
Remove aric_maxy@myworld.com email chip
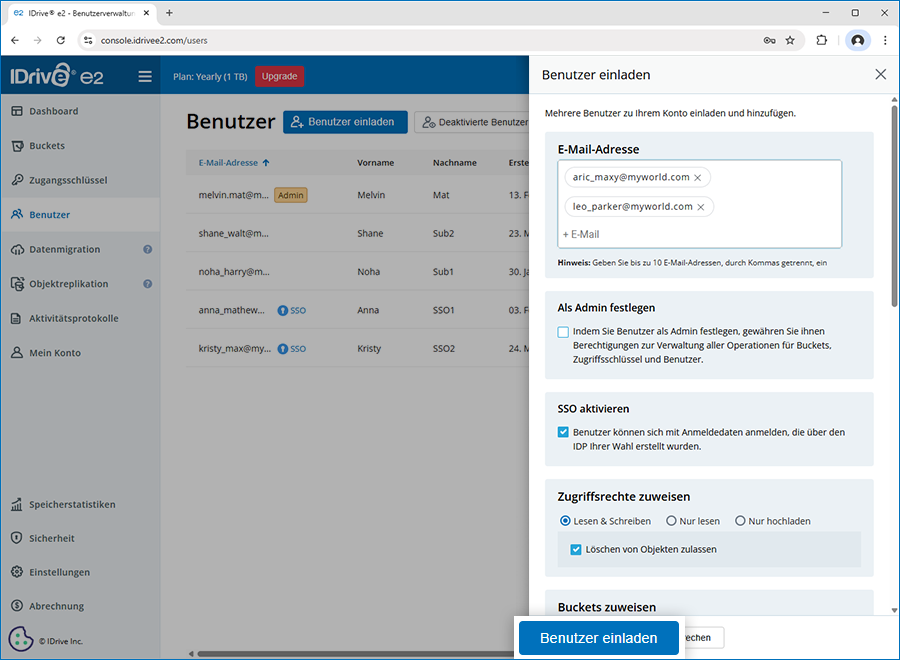tap(697, 177)
